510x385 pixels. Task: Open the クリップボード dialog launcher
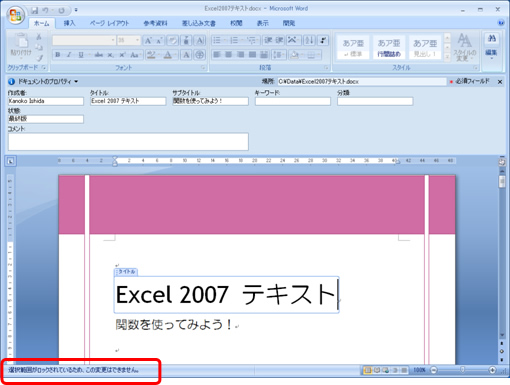[44, 68]
